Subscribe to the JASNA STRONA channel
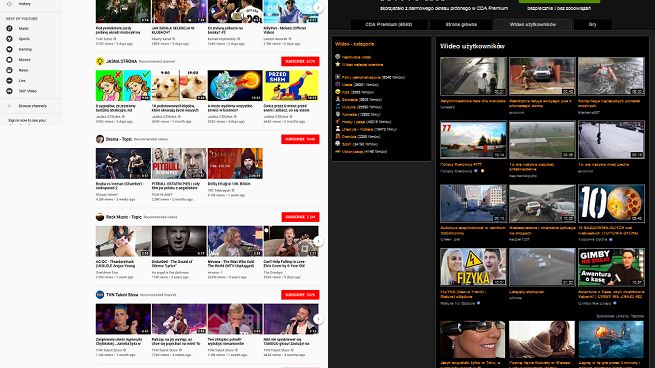Image resolution: width=655 pixels, height=368 pixels. point(300,61)
